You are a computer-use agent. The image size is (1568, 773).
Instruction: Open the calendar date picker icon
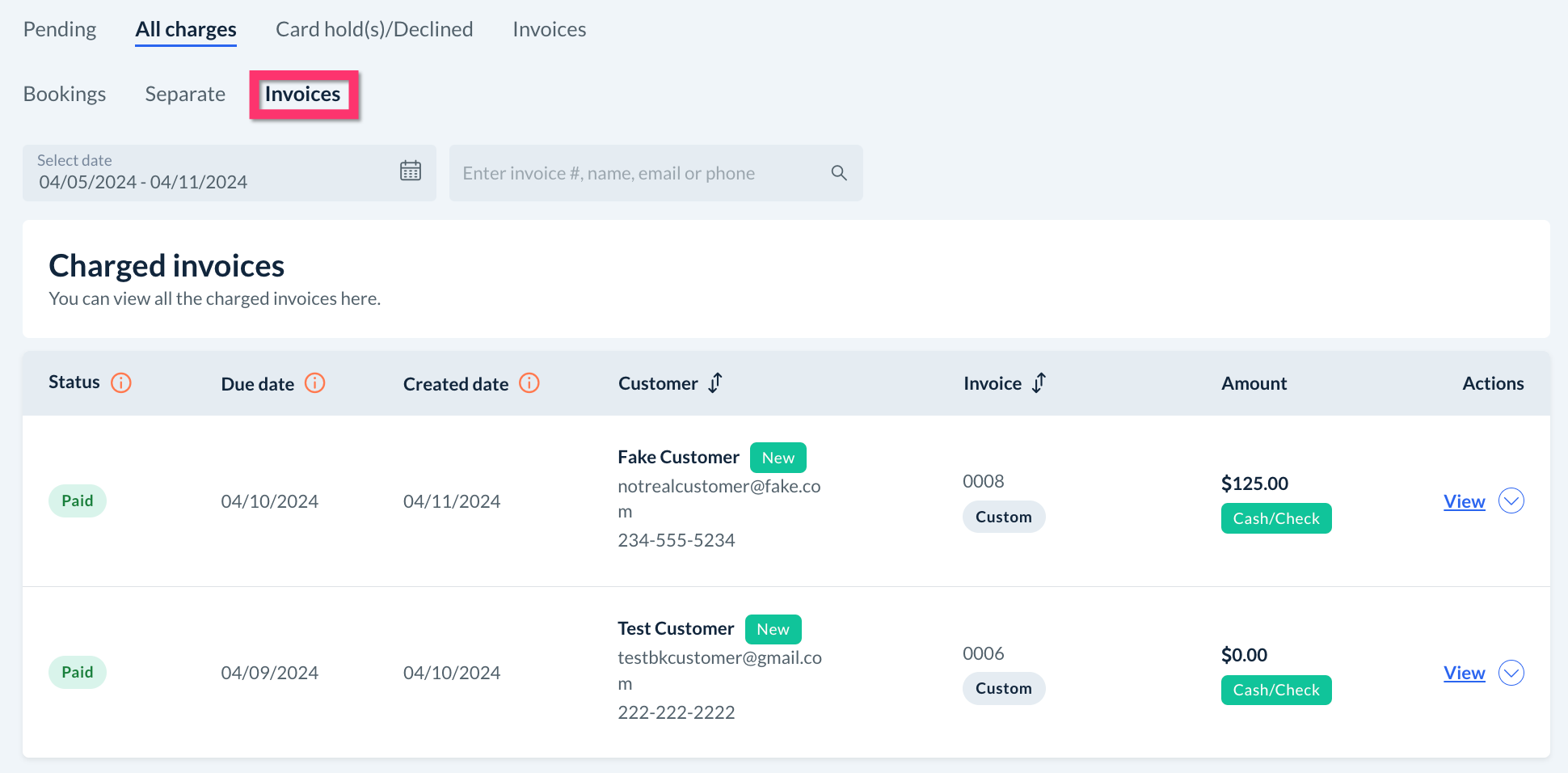pos(411,171)
